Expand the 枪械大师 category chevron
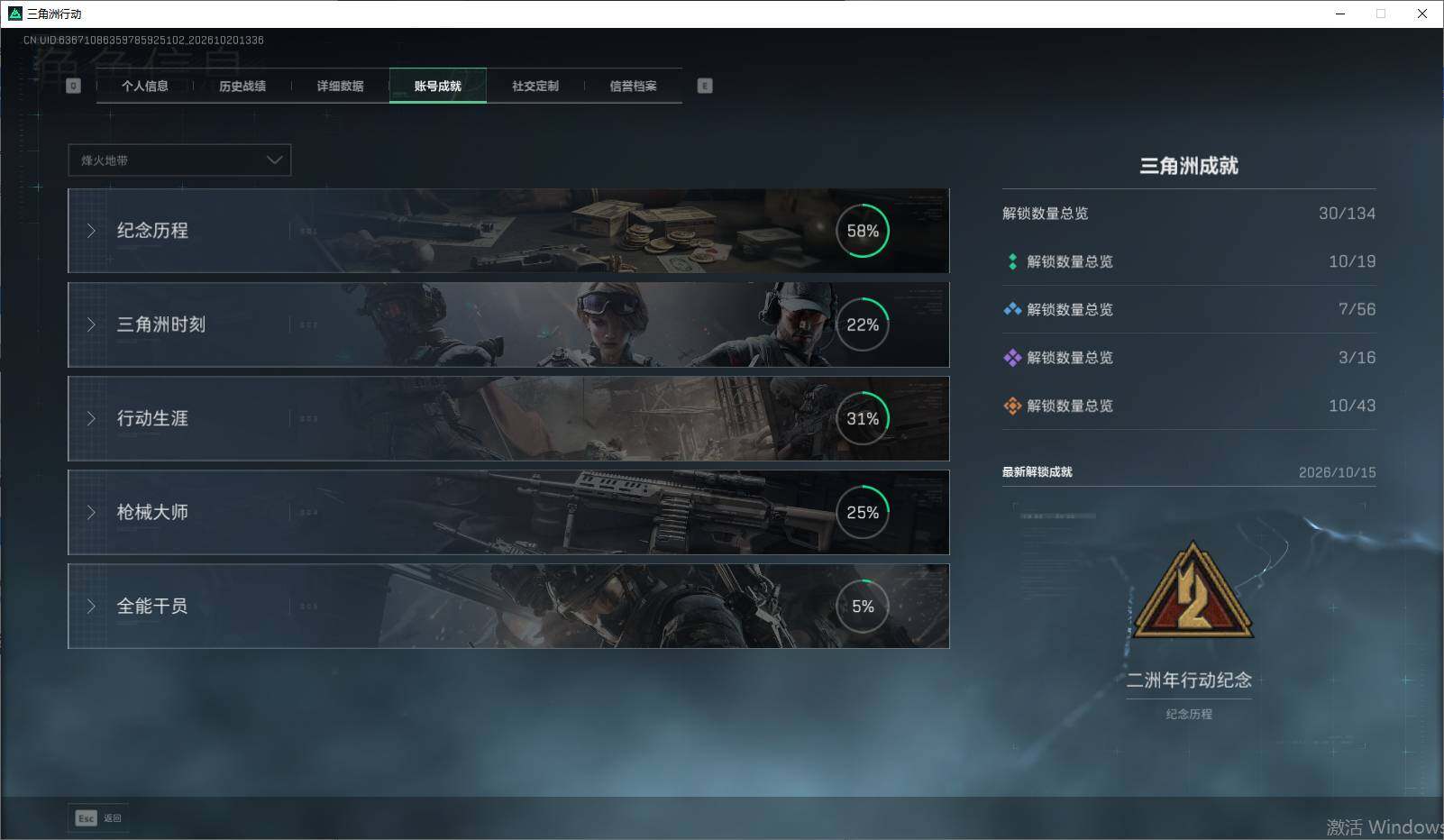Viewport: 1444px width, 840px height. point(91,512)
